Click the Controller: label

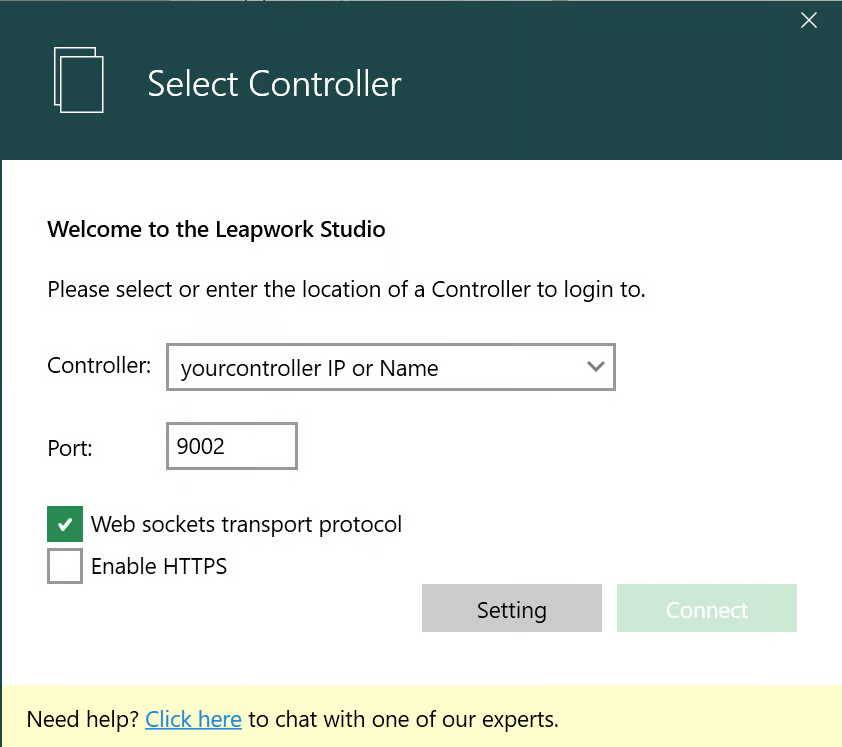coord(99,365)
